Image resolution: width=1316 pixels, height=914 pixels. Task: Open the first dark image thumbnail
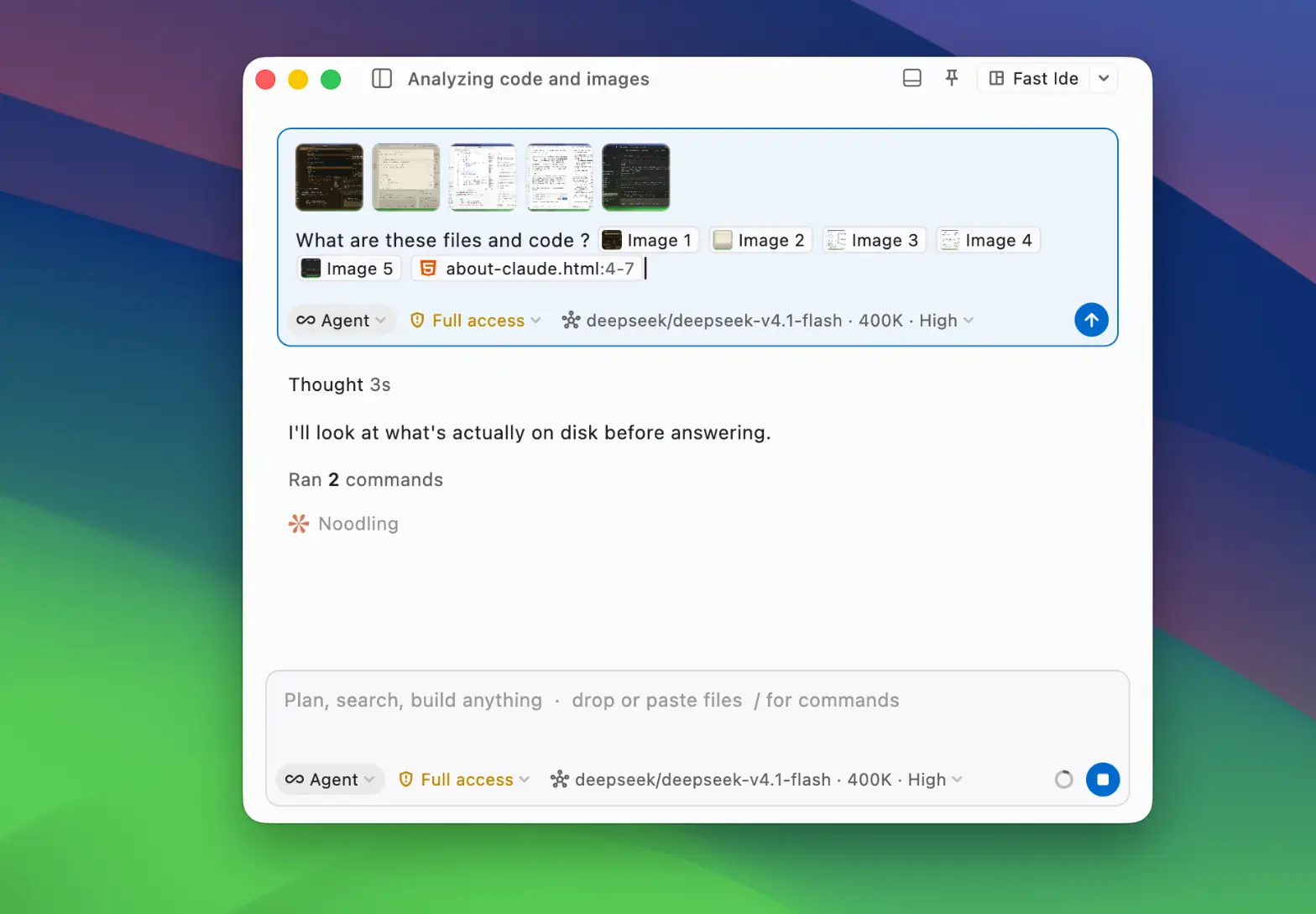pyautogui.click(x=329, y=177)
